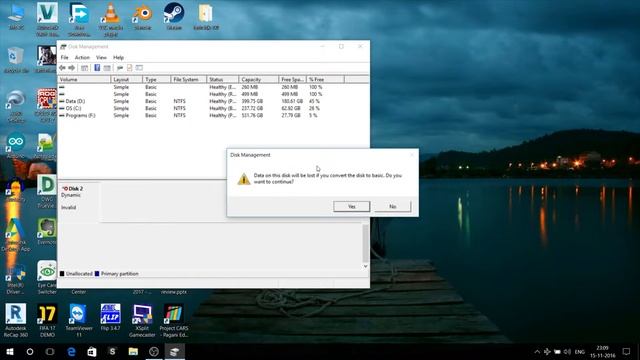This screenshot has width=640, height=360.
Task: Open Task View from the taskbar
Action: point(50,351)
